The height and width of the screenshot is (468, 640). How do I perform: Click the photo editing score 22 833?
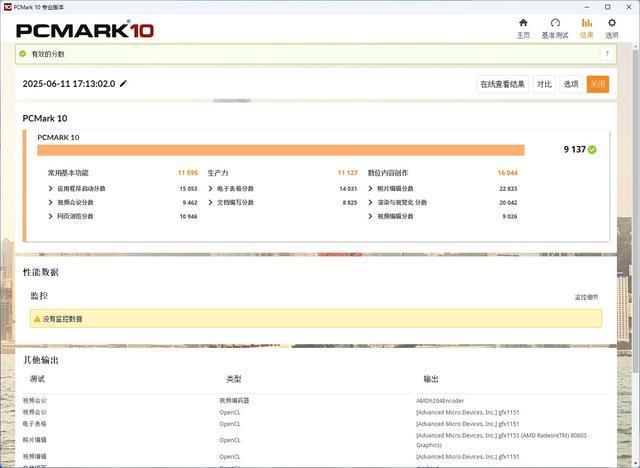[x=508, y=189]
